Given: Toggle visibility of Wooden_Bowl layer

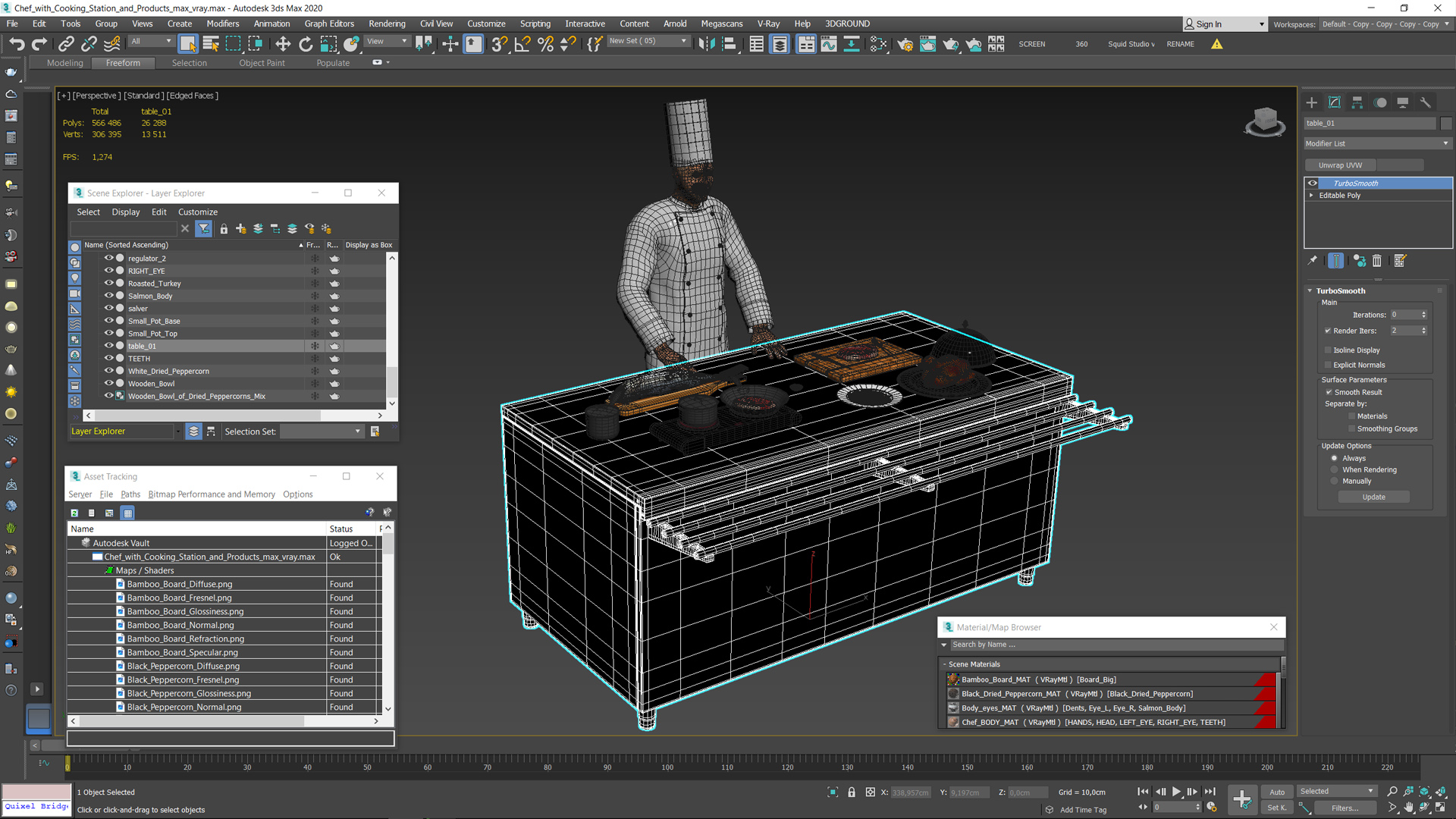Looking at the screenshot, I should pos(109,383).
